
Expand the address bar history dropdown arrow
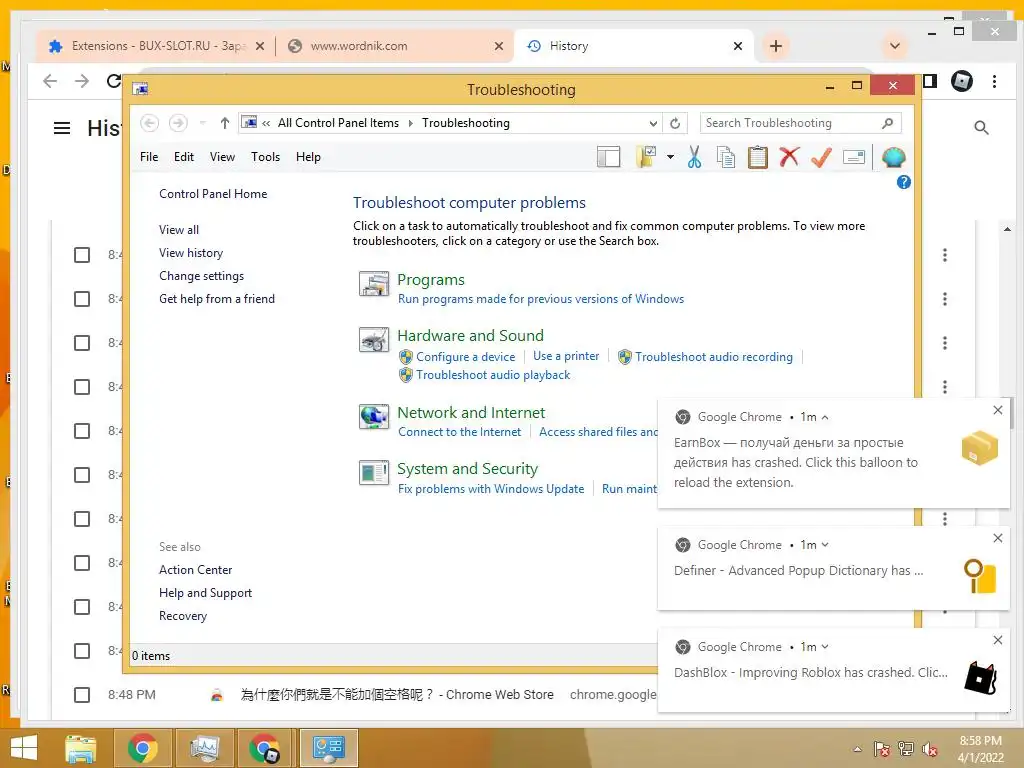coord(653,123)
